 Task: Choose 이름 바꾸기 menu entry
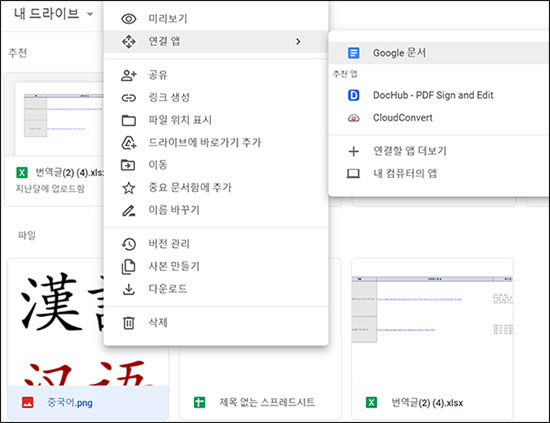216,210
